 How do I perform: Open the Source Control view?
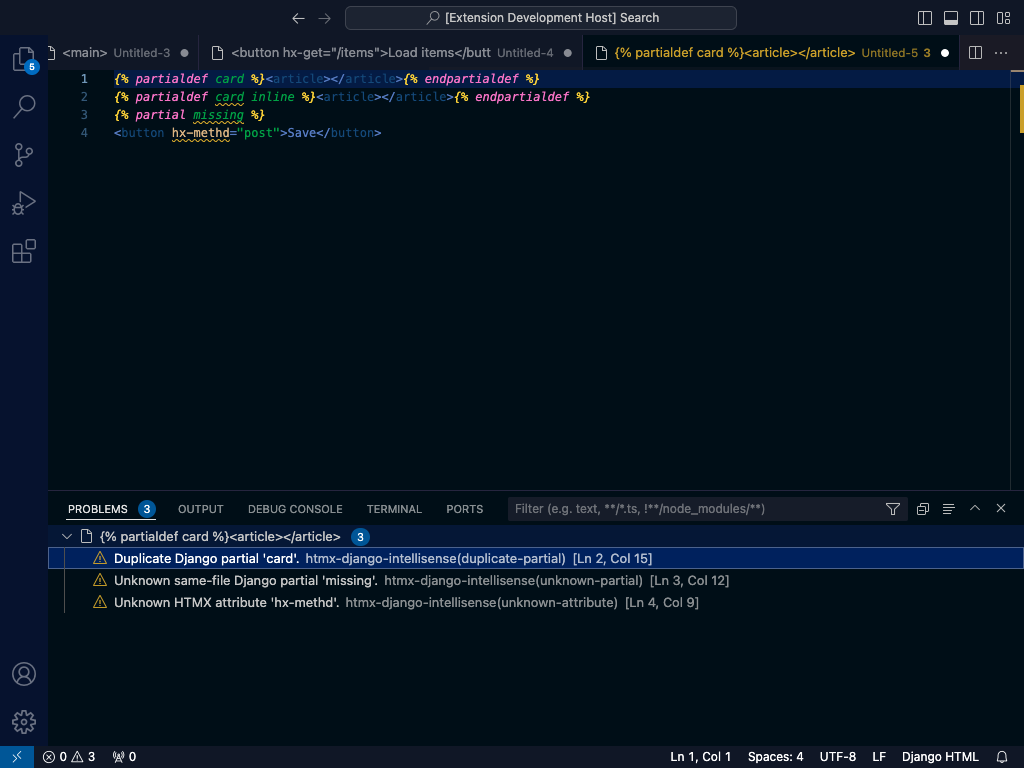24,155
